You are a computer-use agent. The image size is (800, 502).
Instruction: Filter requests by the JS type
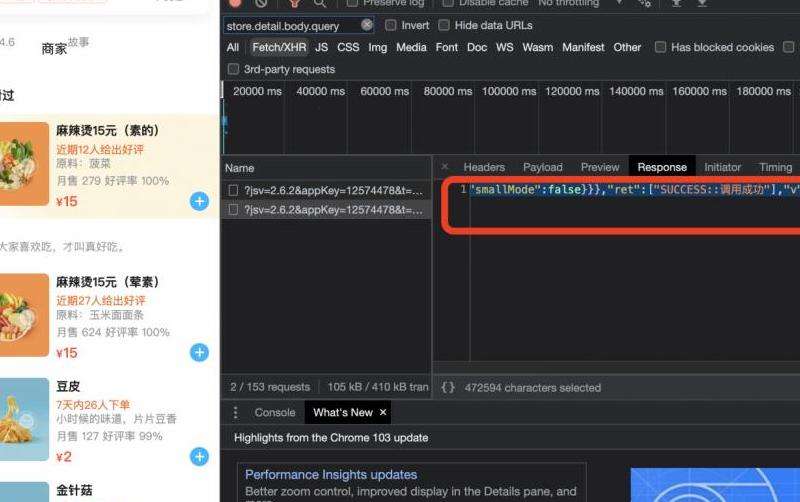[x=321, y=47]
